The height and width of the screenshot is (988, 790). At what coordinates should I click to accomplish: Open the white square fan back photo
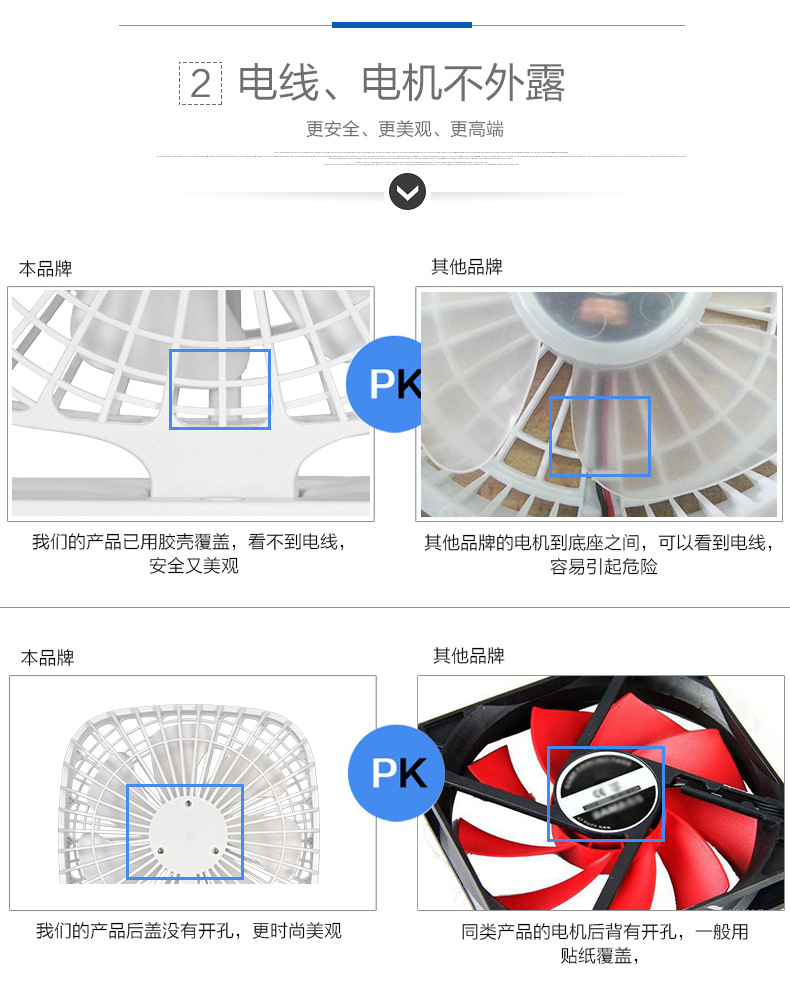pos(193,793)
